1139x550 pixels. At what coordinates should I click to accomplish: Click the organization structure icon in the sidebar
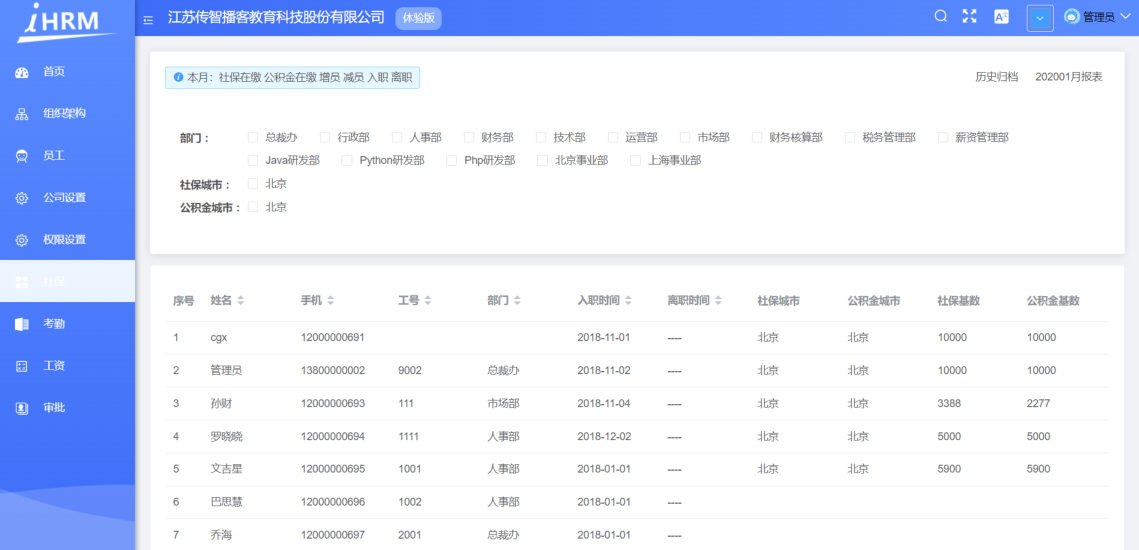click(x=22, y=114)
